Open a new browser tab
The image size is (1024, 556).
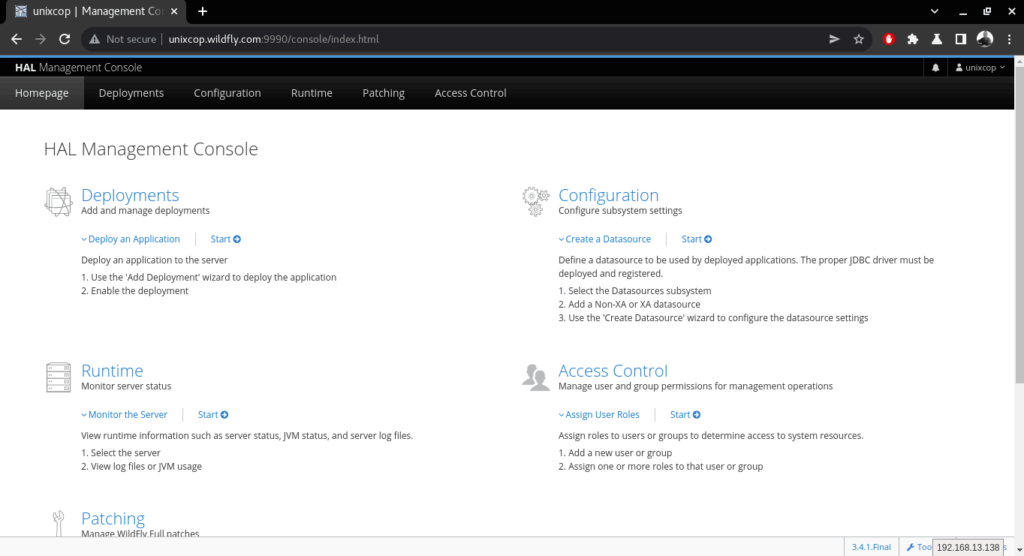pyautogui.click(x=202, y=11)
